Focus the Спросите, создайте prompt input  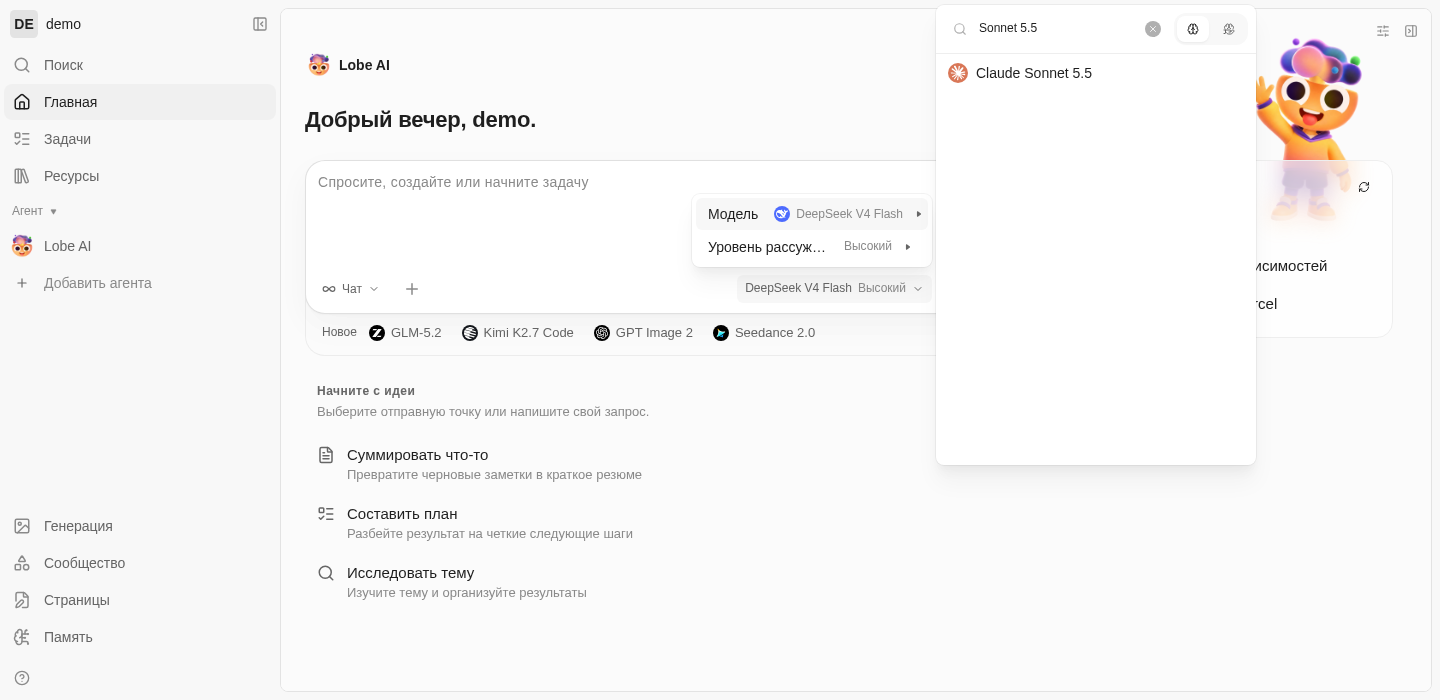(x=618, y=182)
